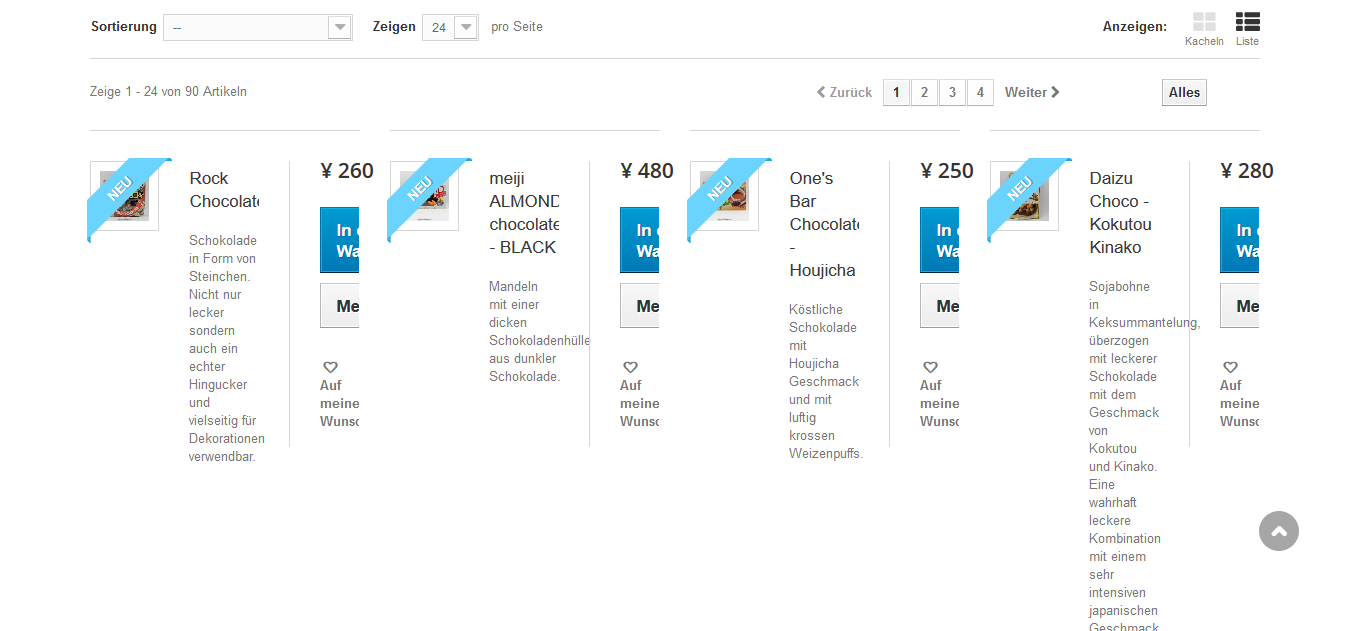Click heart wishlist icon for One's Bar Chocolate
Viewport: 1366px width, 631px height.
(x=930, y=367)
